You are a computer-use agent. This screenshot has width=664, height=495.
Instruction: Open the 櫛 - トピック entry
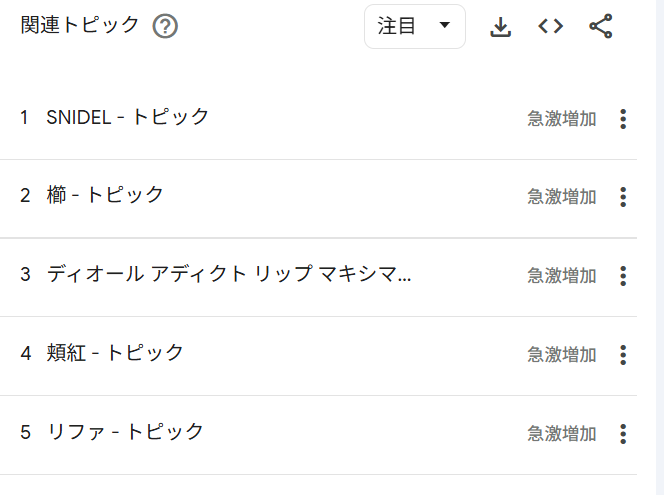click(105, 195)
